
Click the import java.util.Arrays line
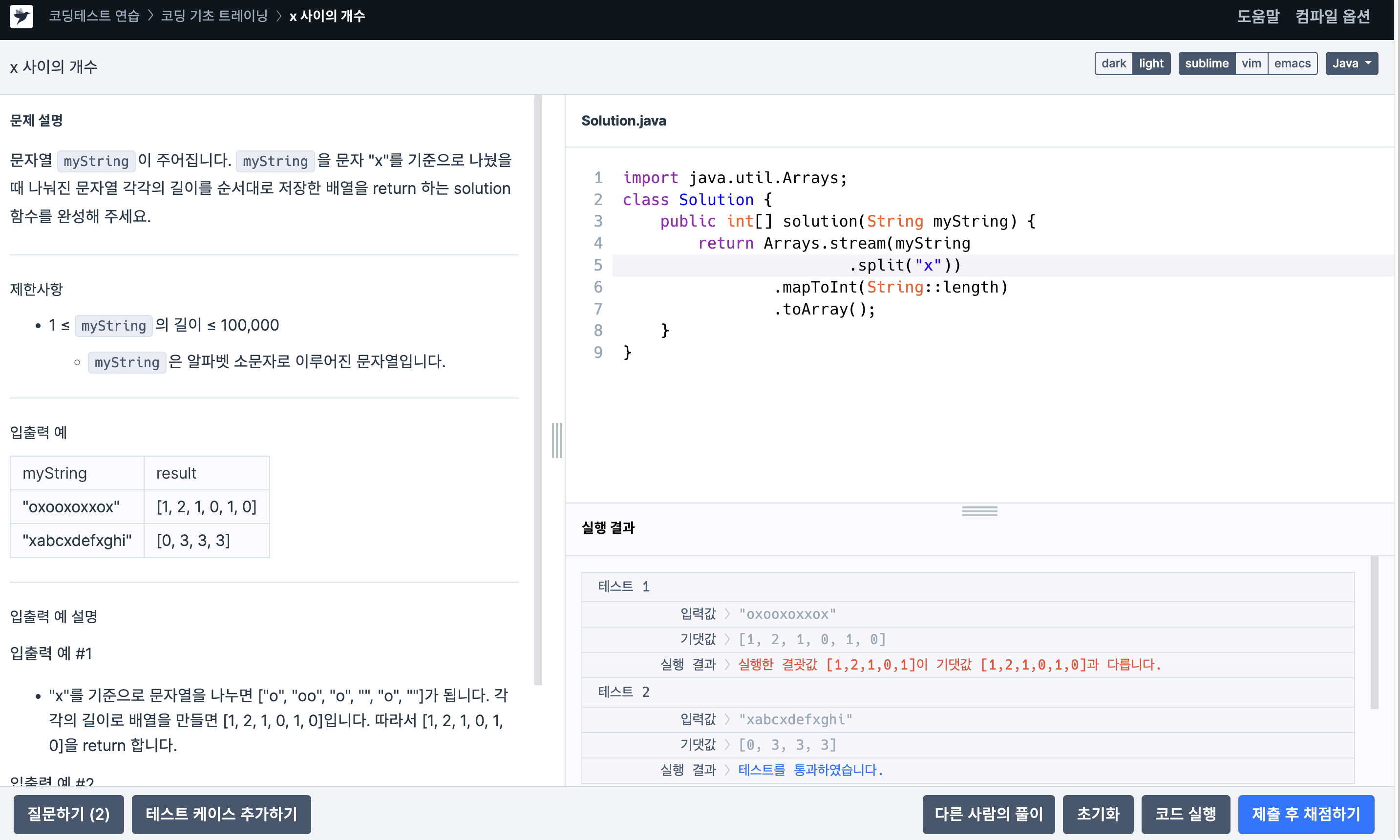[735, 178]
